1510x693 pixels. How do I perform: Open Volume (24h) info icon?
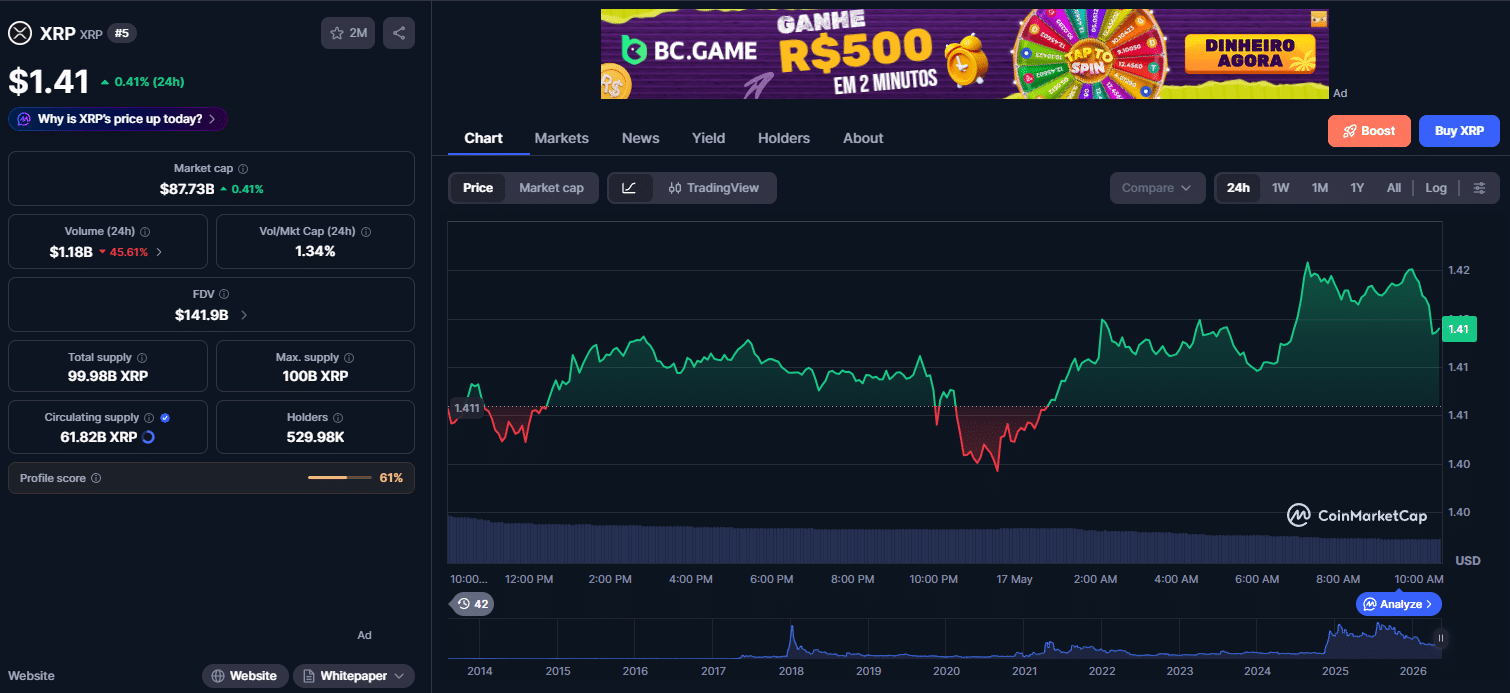145,232
